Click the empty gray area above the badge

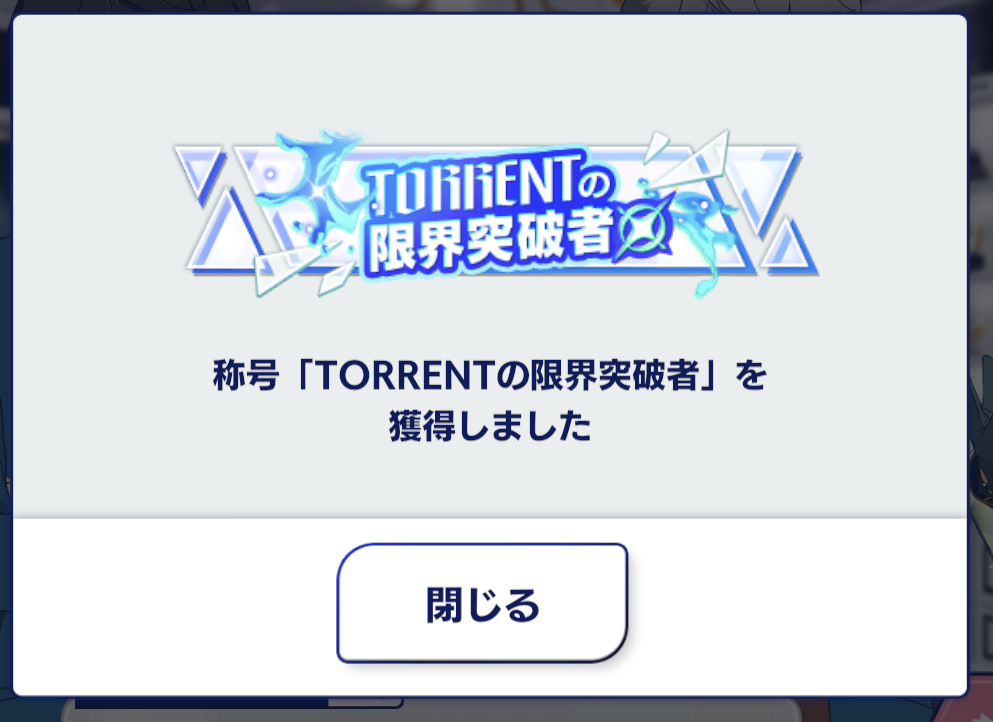(x=490, y=70)
